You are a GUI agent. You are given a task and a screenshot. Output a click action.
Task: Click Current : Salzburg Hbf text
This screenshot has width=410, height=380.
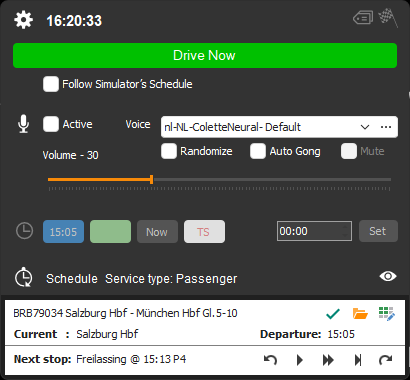point(76,334)
